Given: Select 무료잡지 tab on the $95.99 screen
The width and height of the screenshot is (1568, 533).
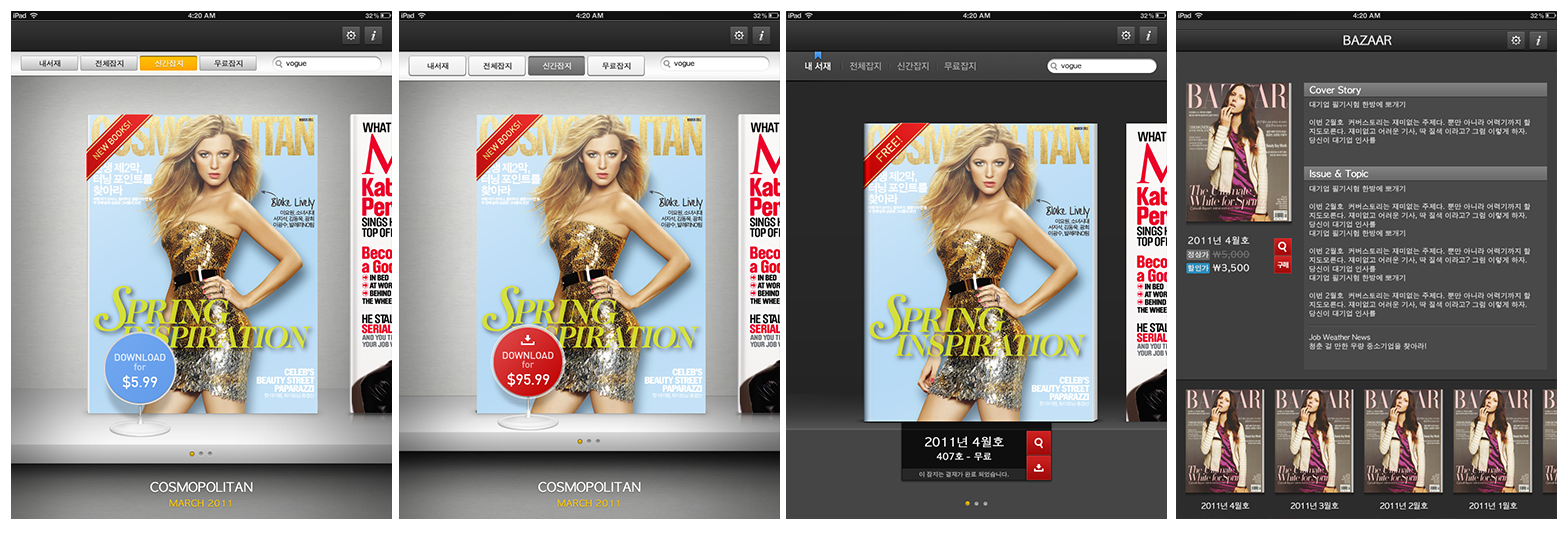Looking at the screenshot, I should 616,65.
